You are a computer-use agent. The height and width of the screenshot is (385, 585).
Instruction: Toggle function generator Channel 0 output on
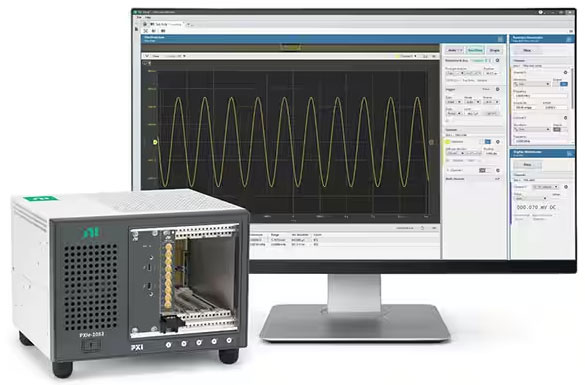[x=564, y=84]
